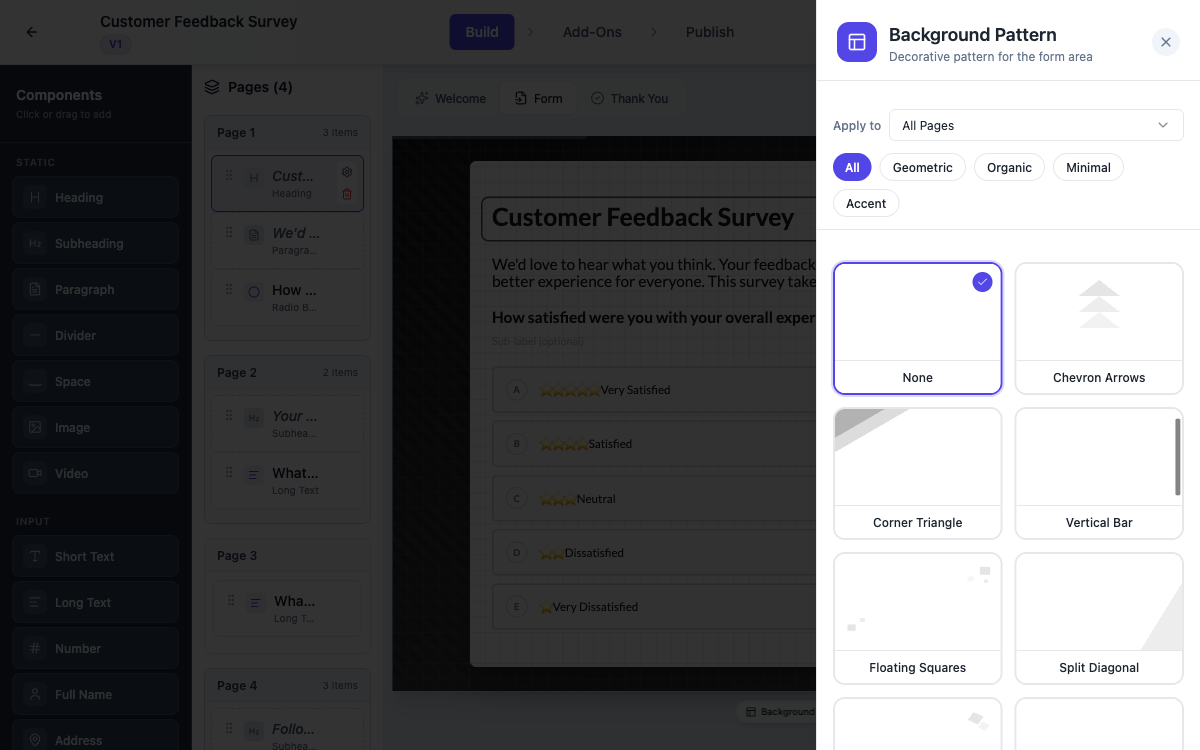Add an Image component
The image size is (1200, 750).
(96, 428)
